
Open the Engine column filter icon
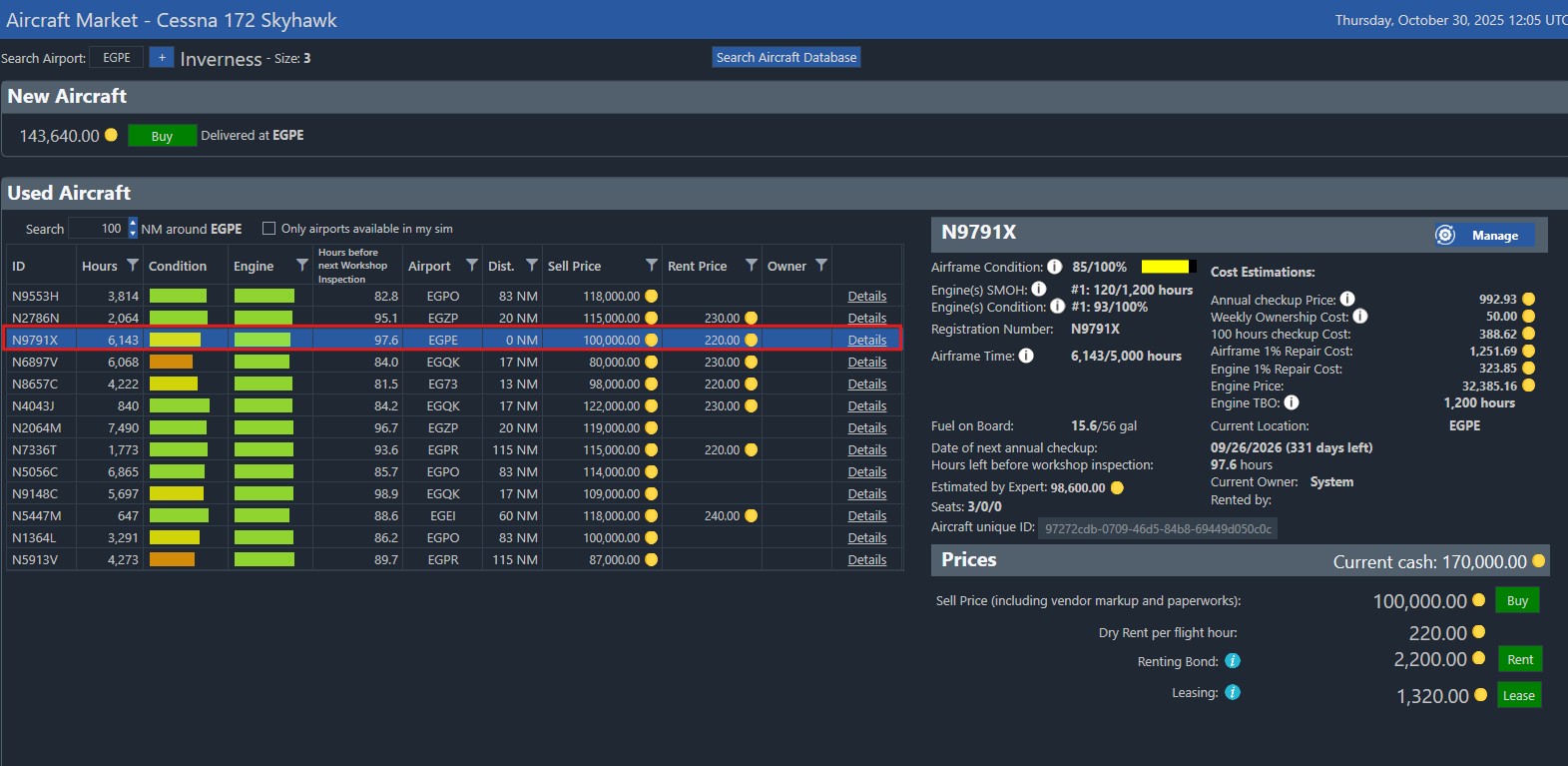(301, 265)
